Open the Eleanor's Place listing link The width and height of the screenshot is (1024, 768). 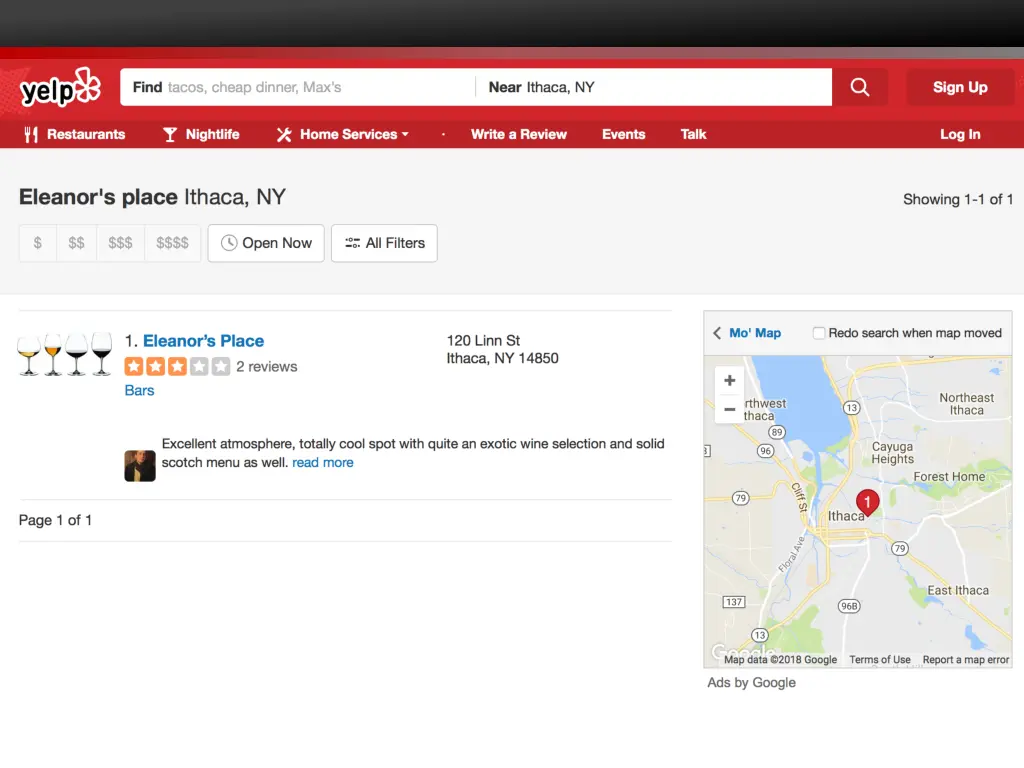203,341
